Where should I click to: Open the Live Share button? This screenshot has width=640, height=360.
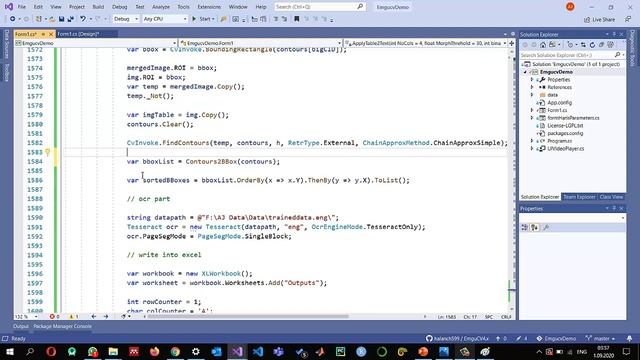(x=600, y=19)
